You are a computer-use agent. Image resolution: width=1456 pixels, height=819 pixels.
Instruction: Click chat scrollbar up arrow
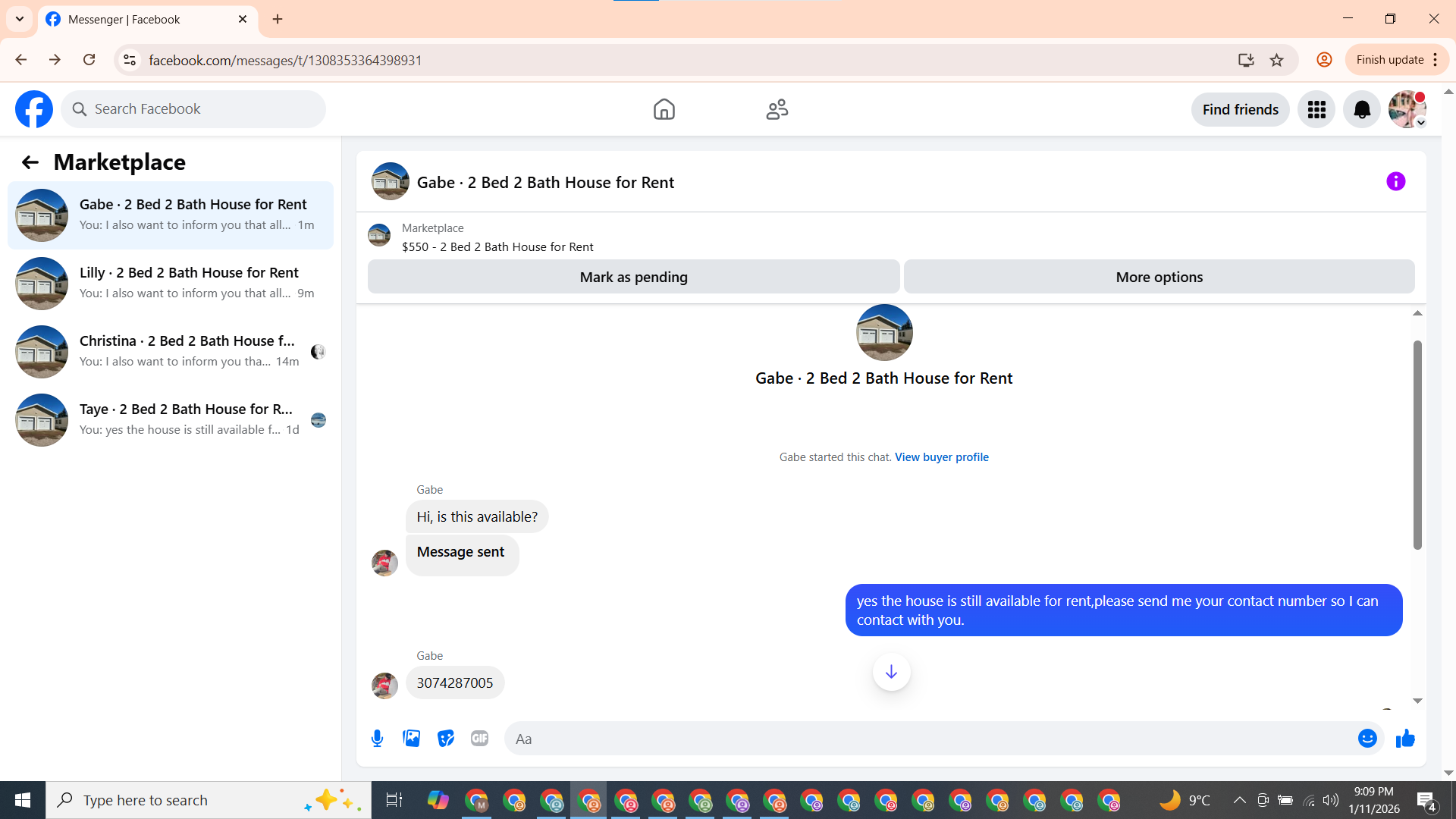coord(1417,313)
